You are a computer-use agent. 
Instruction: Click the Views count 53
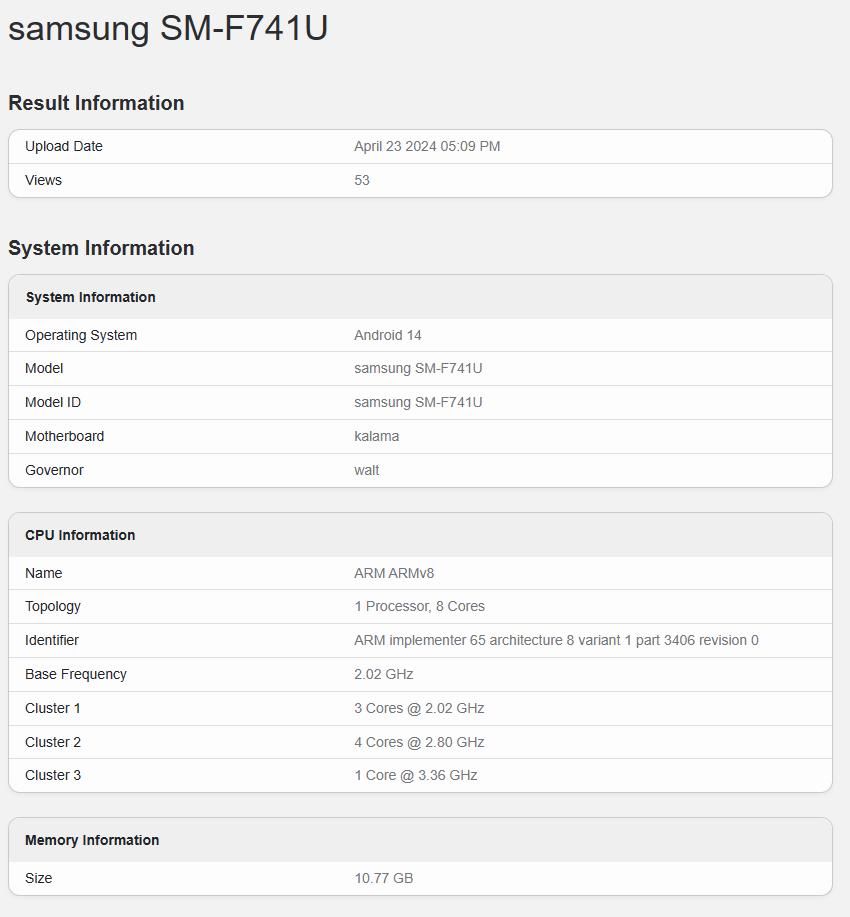pos(362,180)
